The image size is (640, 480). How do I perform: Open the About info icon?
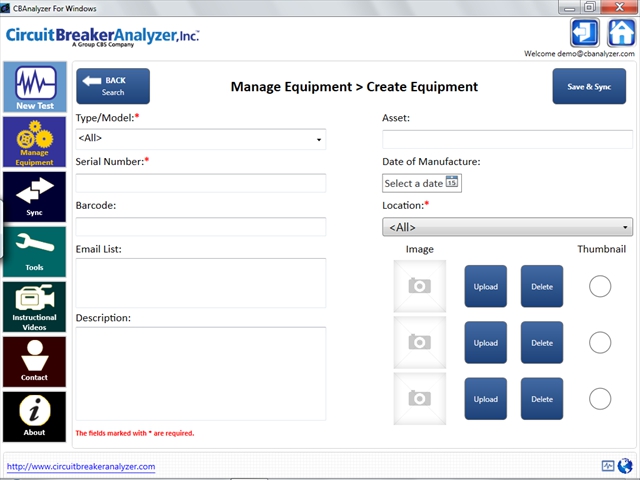[35, 417]
